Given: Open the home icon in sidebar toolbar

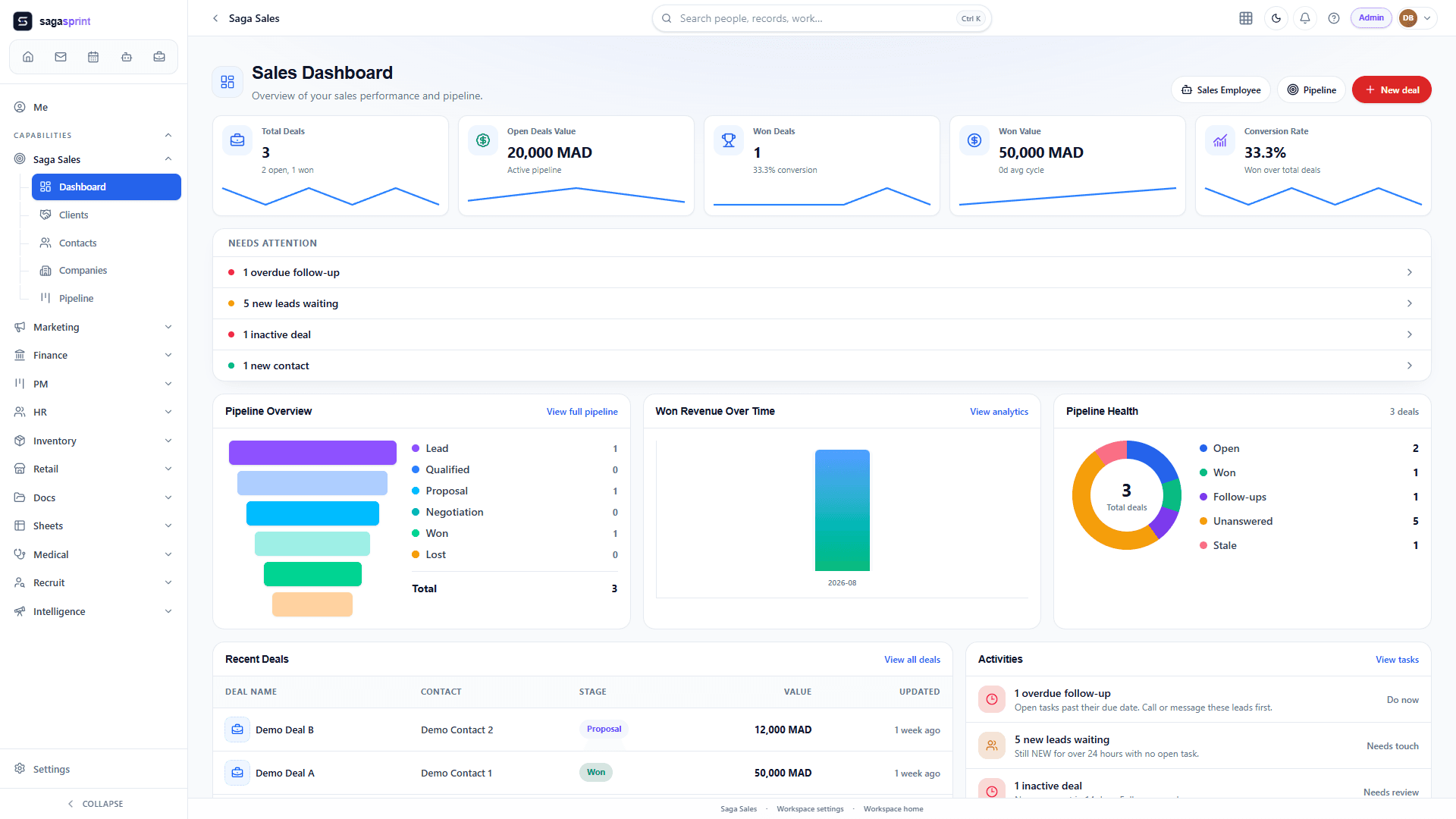Looking at the screenshot, I should point(28,57).
